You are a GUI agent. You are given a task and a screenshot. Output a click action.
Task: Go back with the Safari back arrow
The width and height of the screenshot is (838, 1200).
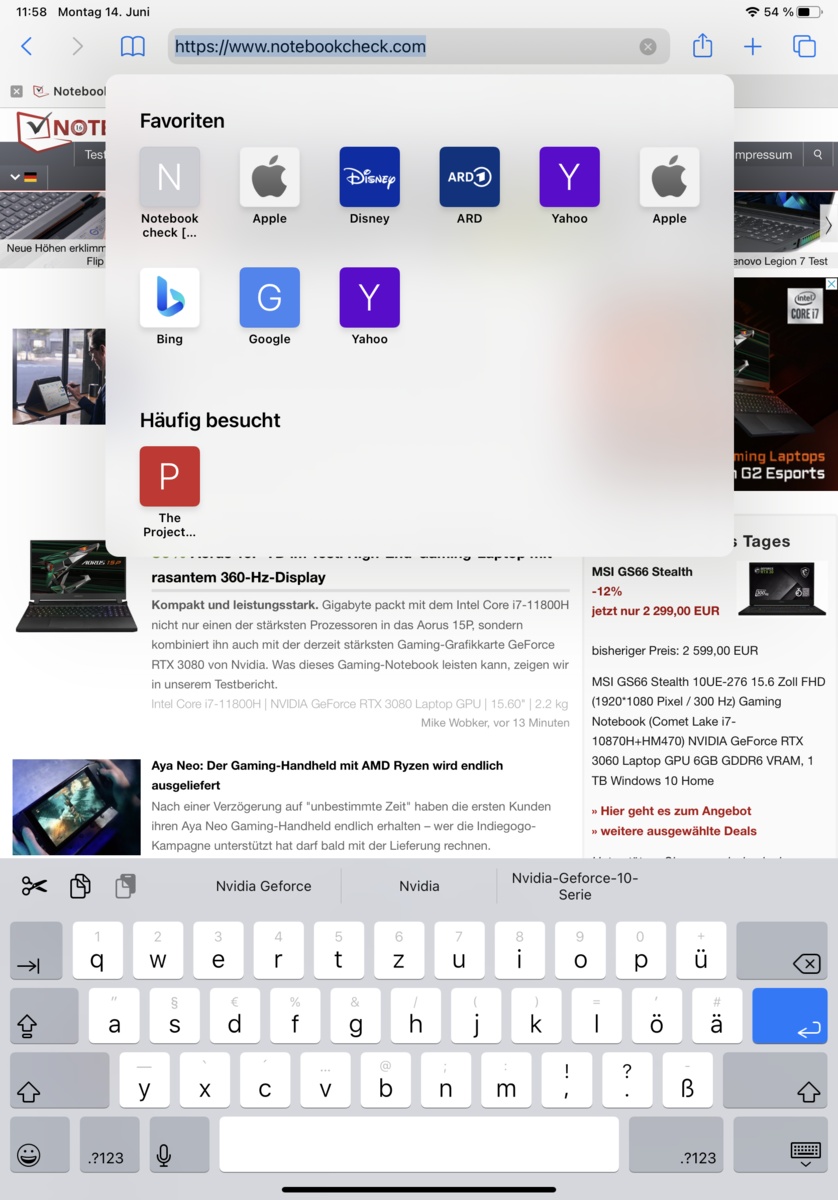27,46
